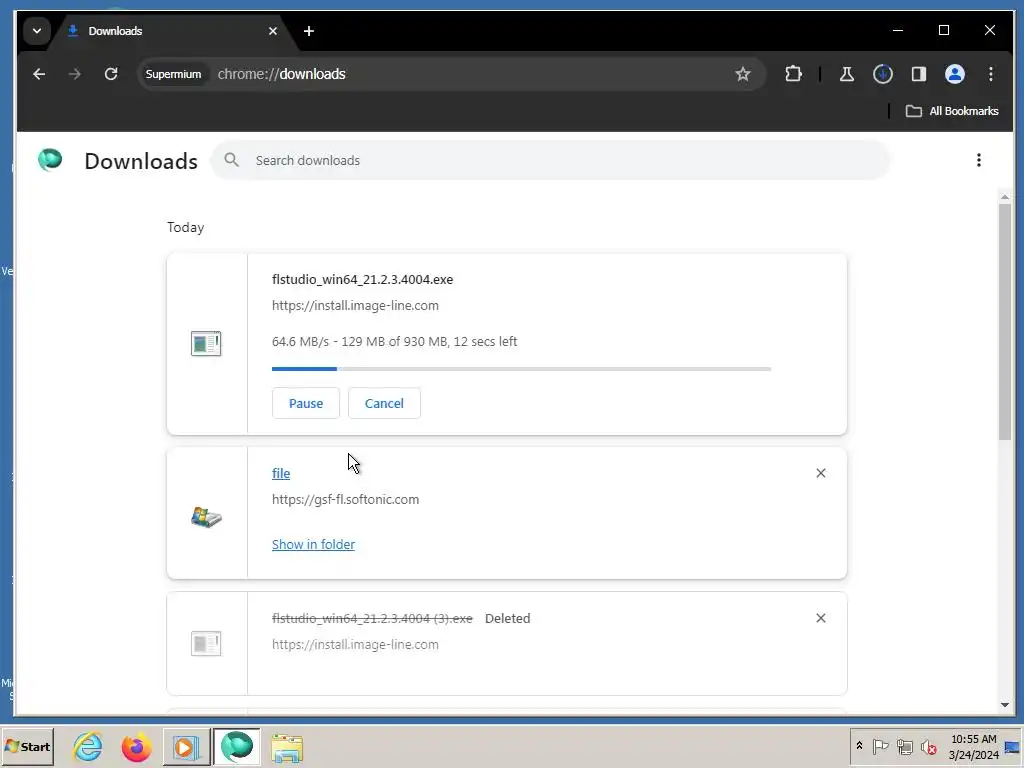
Task: Expand the tab search dropdown arrow
Action: tap(37, 31)
